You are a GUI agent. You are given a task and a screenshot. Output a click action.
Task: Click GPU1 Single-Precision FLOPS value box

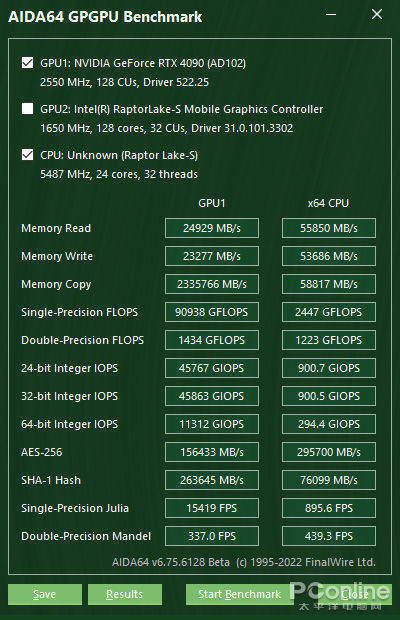212,312
